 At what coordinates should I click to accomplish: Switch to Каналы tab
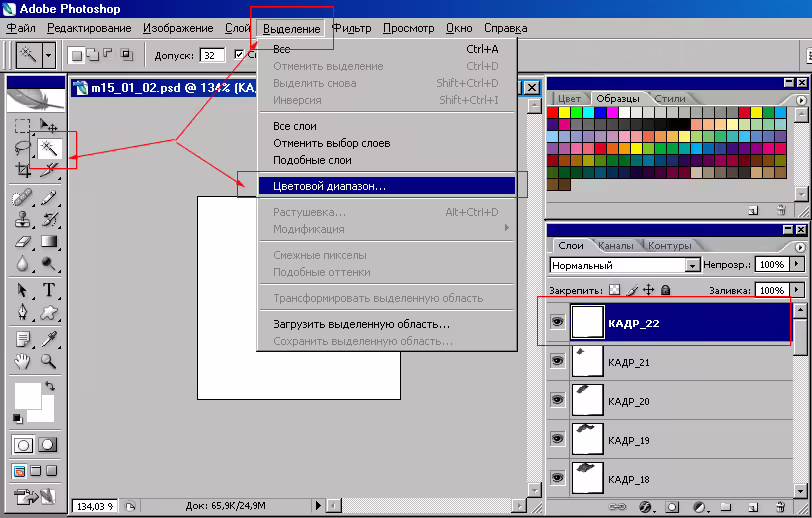tap(615, 246)
